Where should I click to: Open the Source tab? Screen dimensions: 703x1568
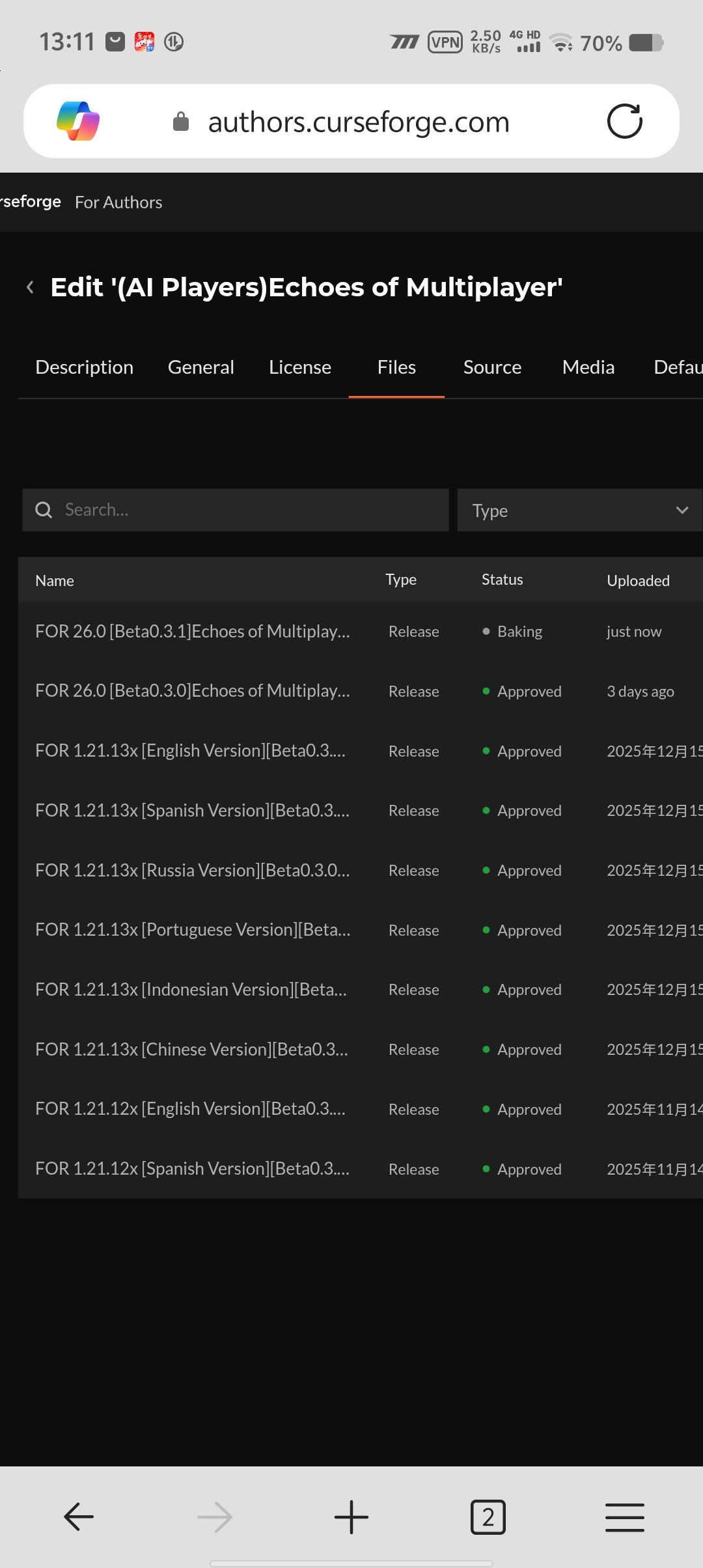click(x=493, y=367)
